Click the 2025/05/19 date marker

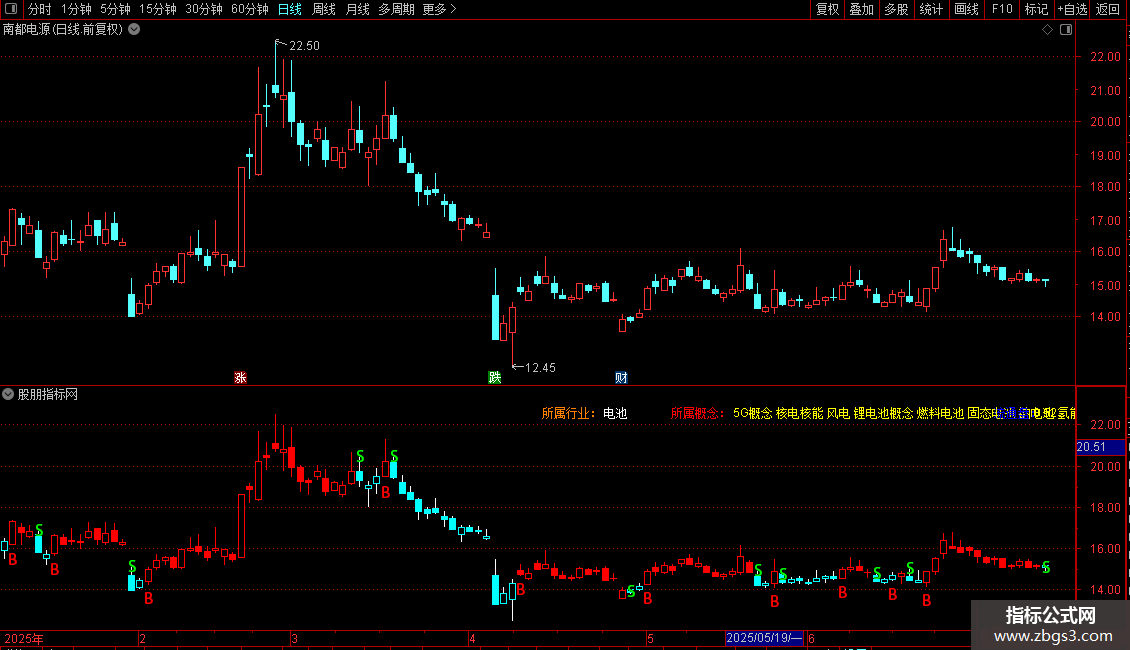[x=764, y=638]
